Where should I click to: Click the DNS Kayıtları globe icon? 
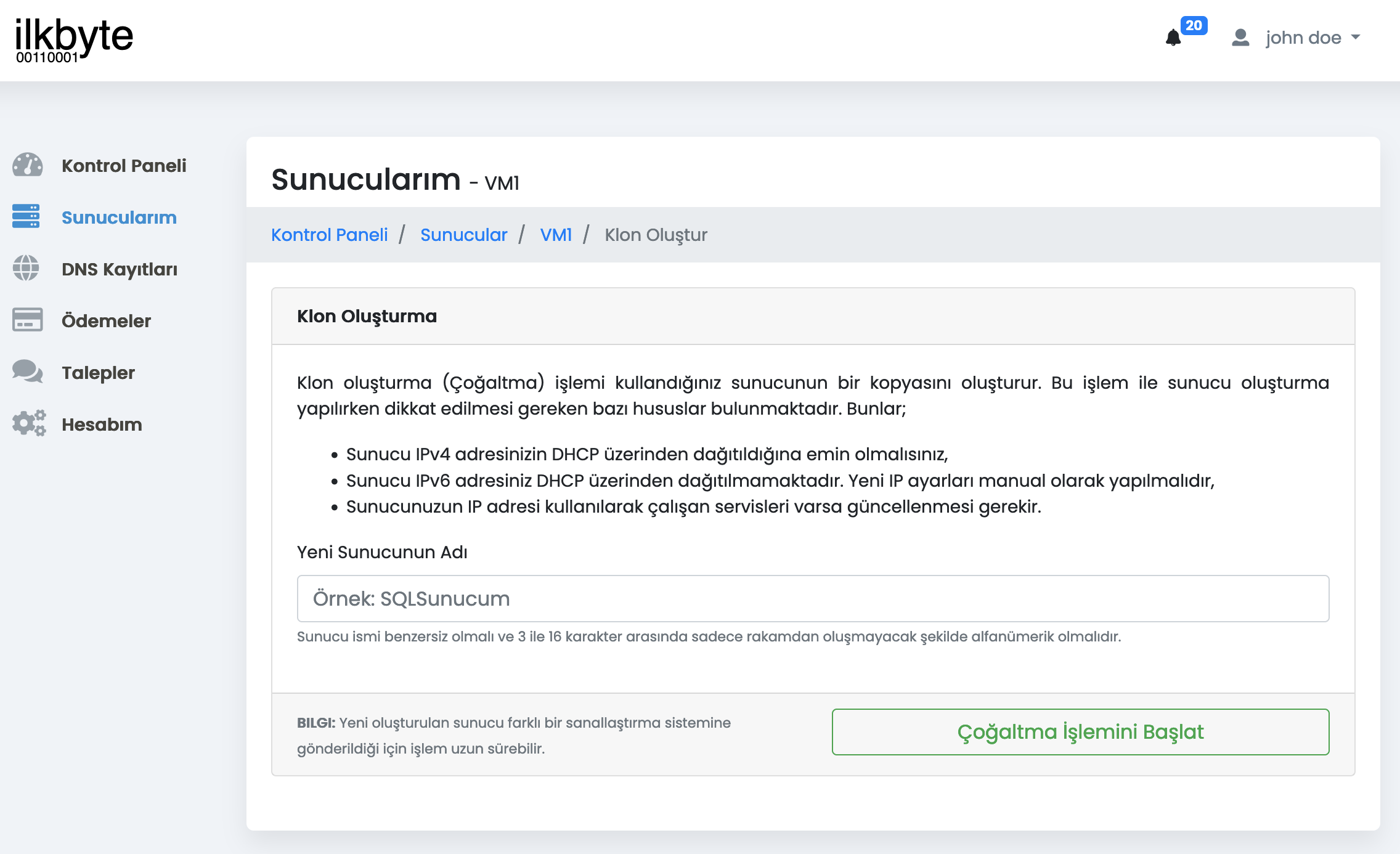(x=26, y=268)
